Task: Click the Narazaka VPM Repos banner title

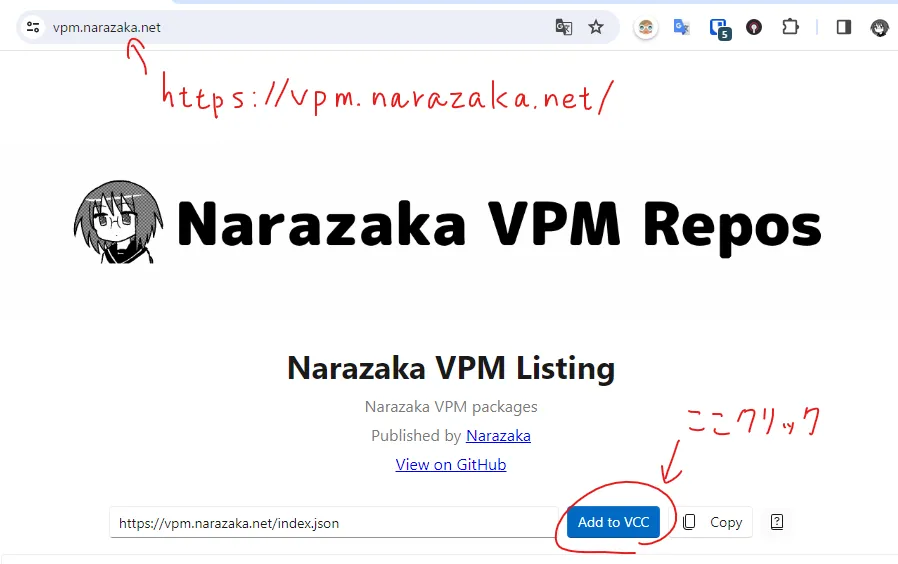Action: (498, 223)
